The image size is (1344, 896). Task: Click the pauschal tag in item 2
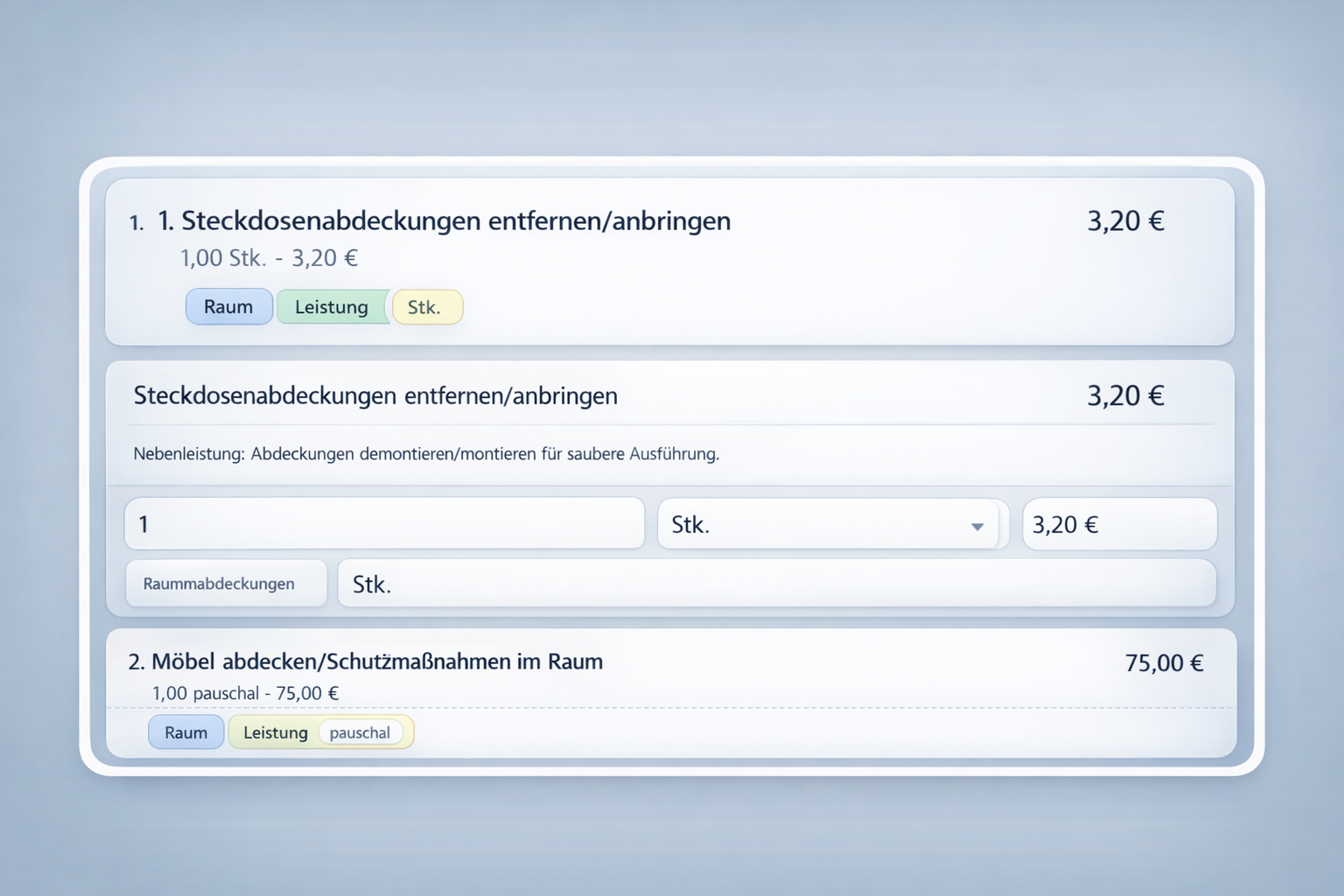[x=360, y=732]
